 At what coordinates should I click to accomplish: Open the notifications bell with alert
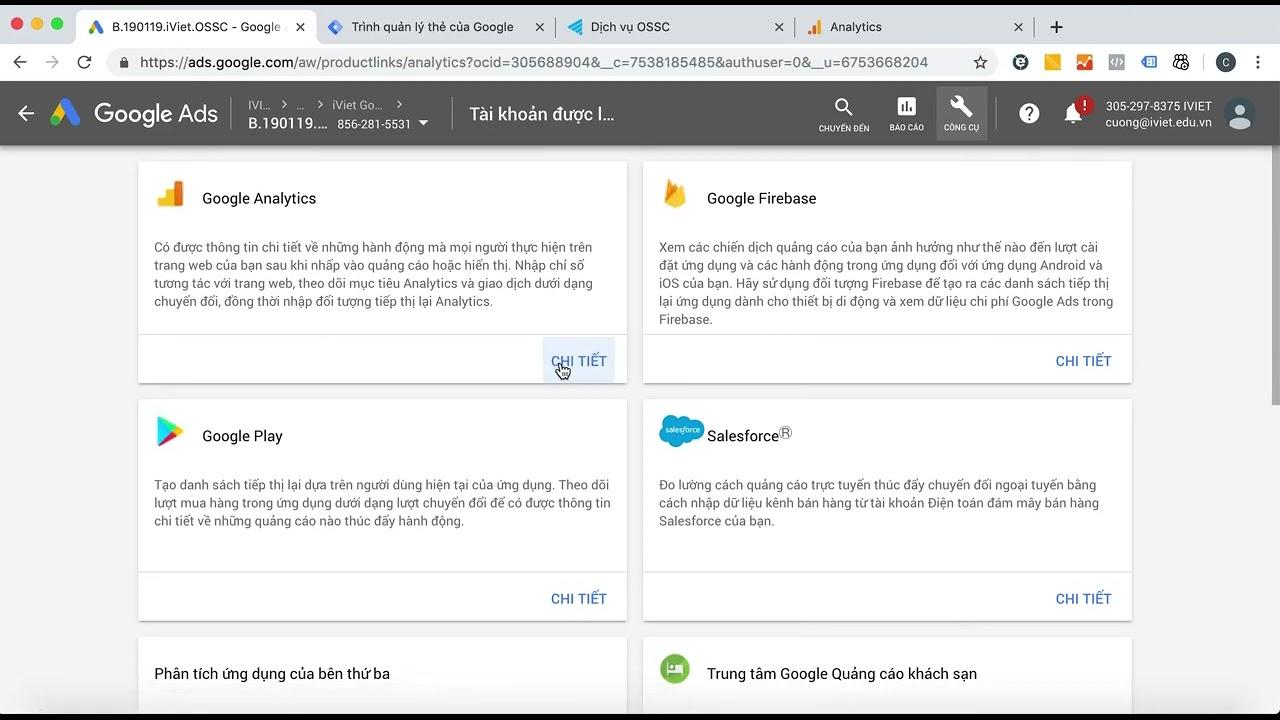(x=1074, y=112)
